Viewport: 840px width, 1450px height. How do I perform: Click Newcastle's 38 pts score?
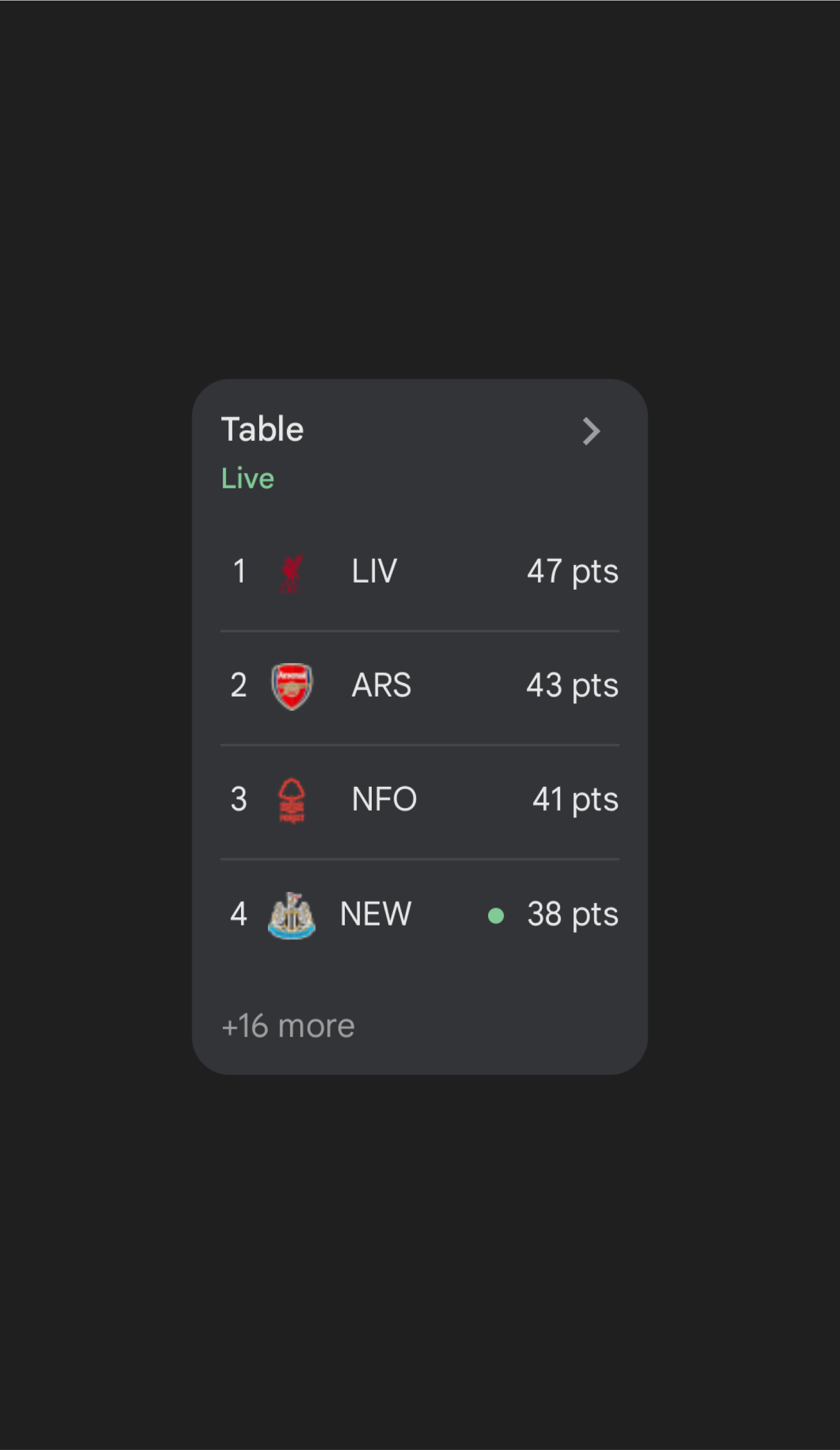click(573, 914)
